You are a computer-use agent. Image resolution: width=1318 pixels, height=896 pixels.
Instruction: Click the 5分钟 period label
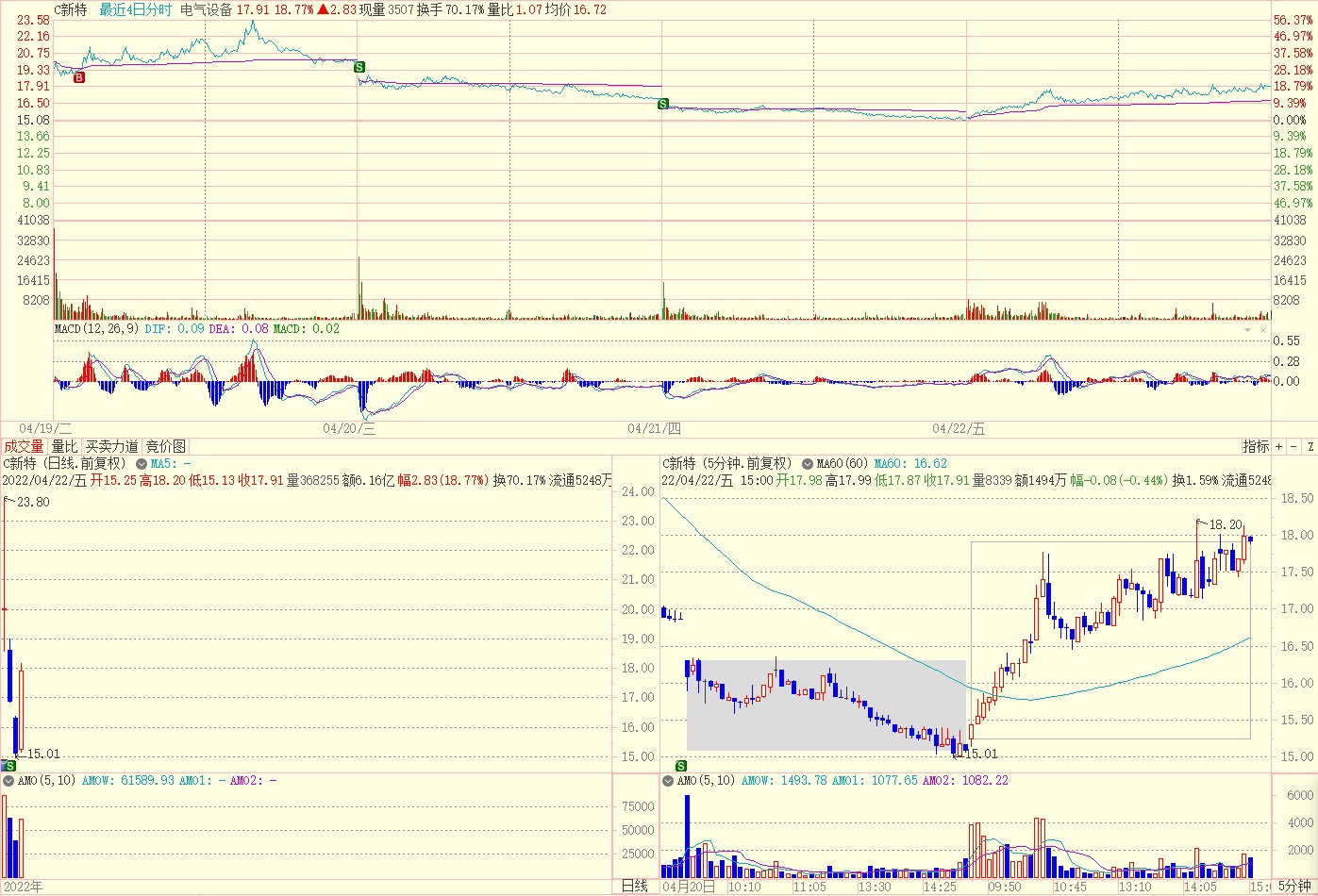[1294, 887]
